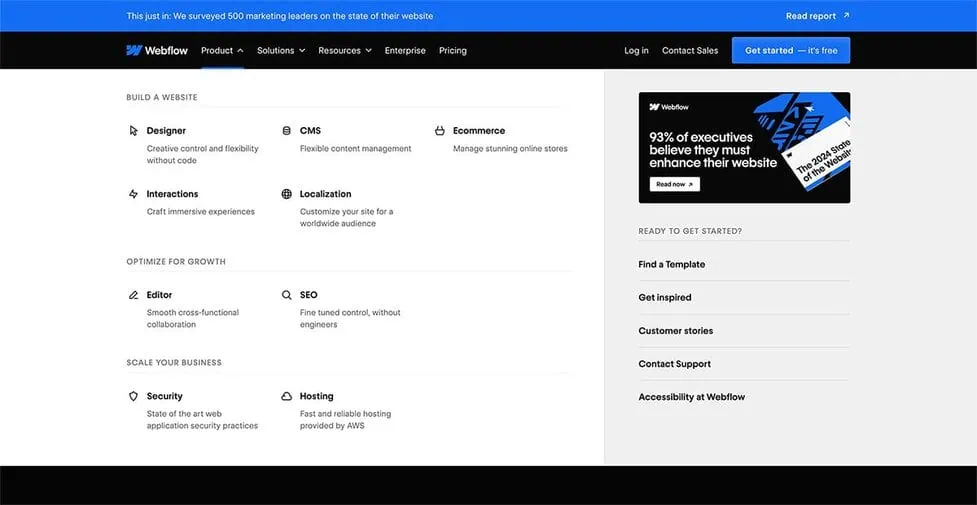Viewport: 977px width, 505px height.
Task: Expand the Resources dropdown
Action: tap(344, 50)
